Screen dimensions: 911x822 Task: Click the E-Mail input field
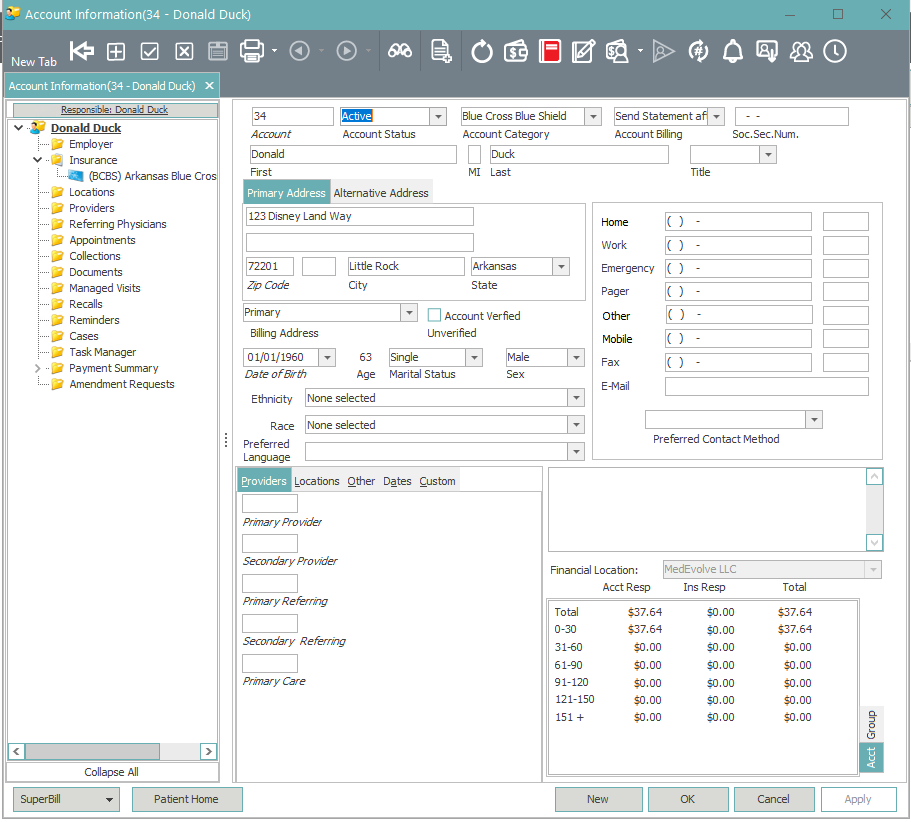click(x=766, y=386)
